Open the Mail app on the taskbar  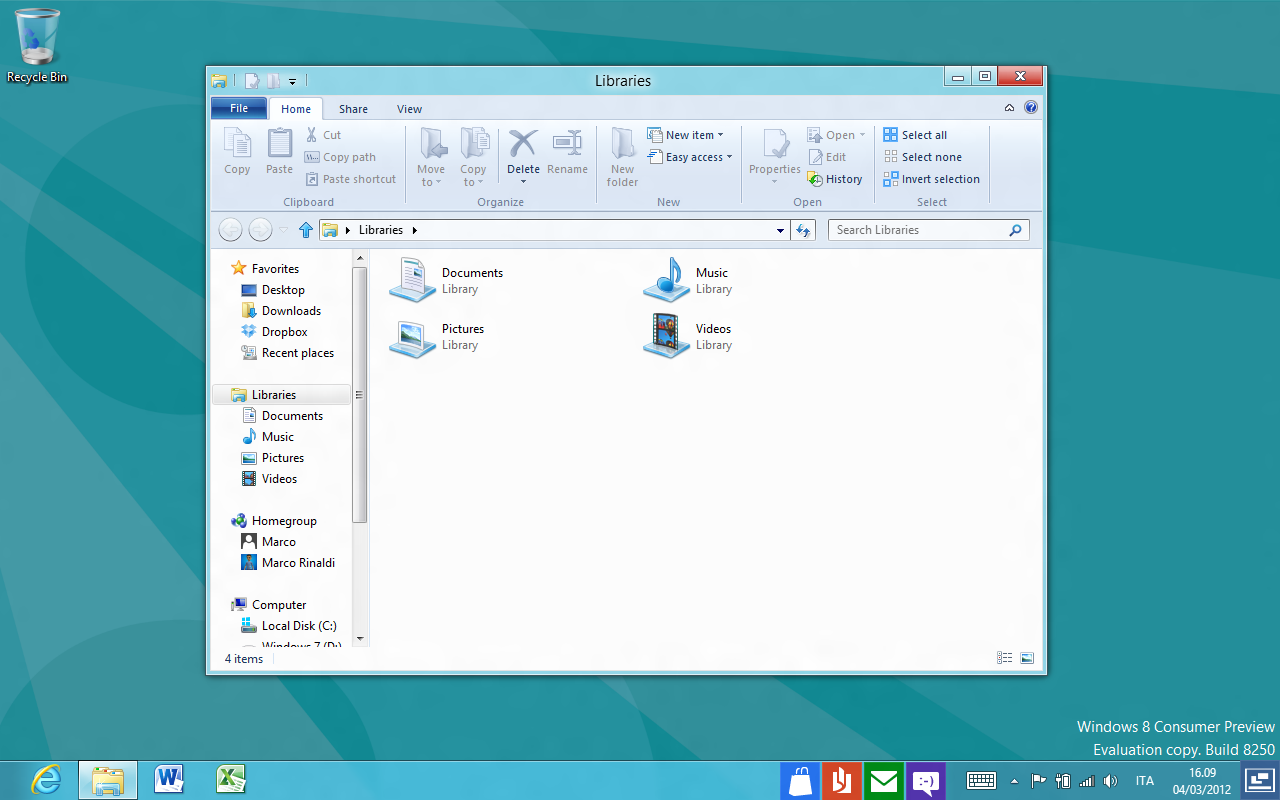884,781
